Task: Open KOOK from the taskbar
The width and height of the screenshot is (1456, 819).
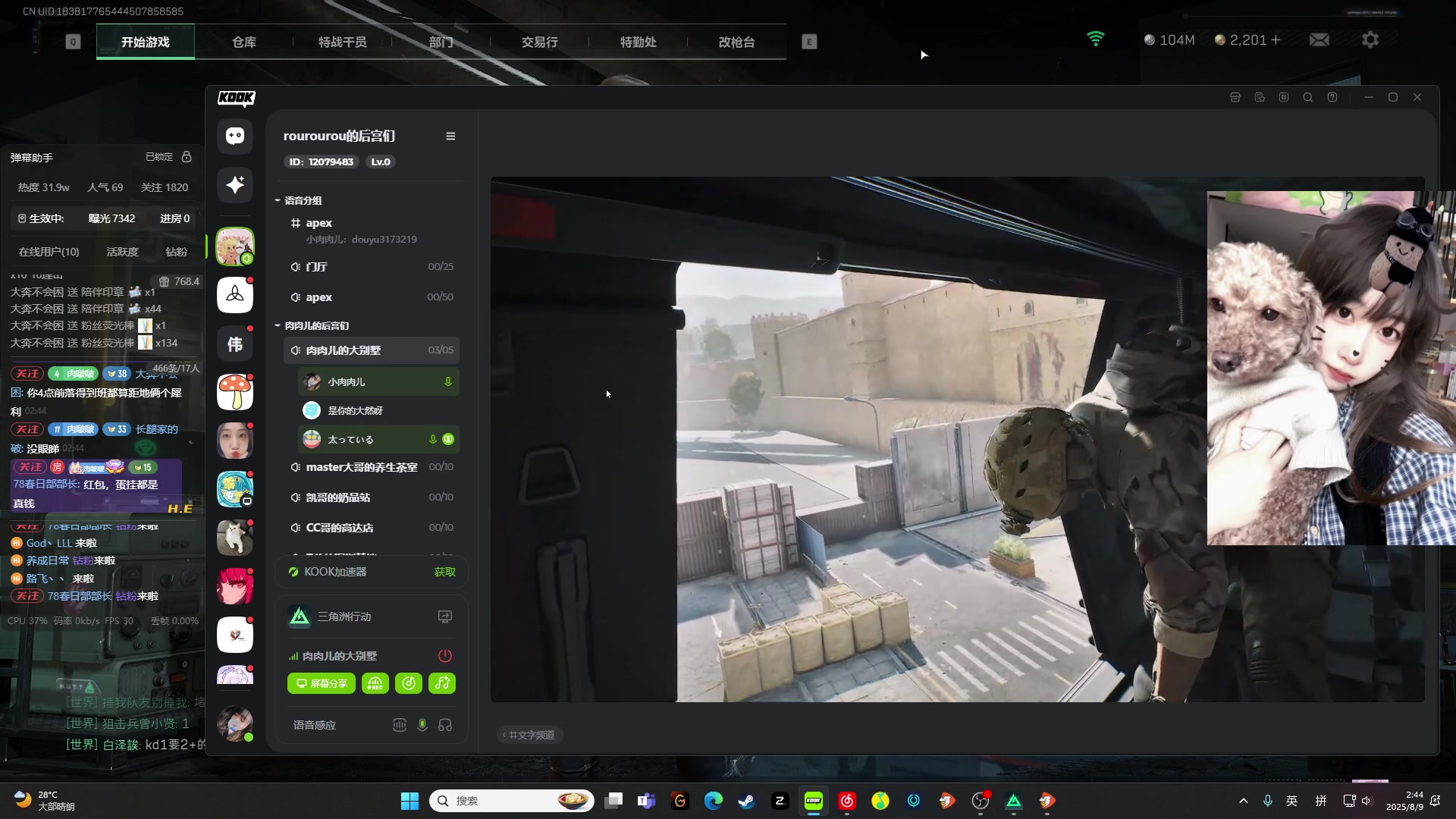Action: point(814,801)
